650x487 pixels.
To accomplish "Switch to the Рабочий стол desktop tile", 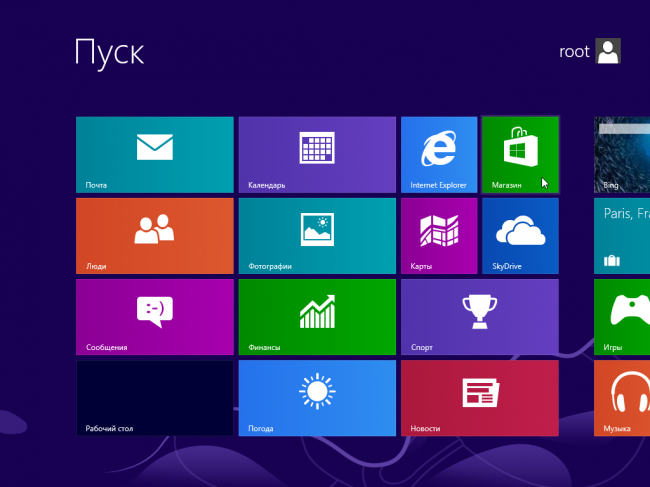I will [154, 398].
